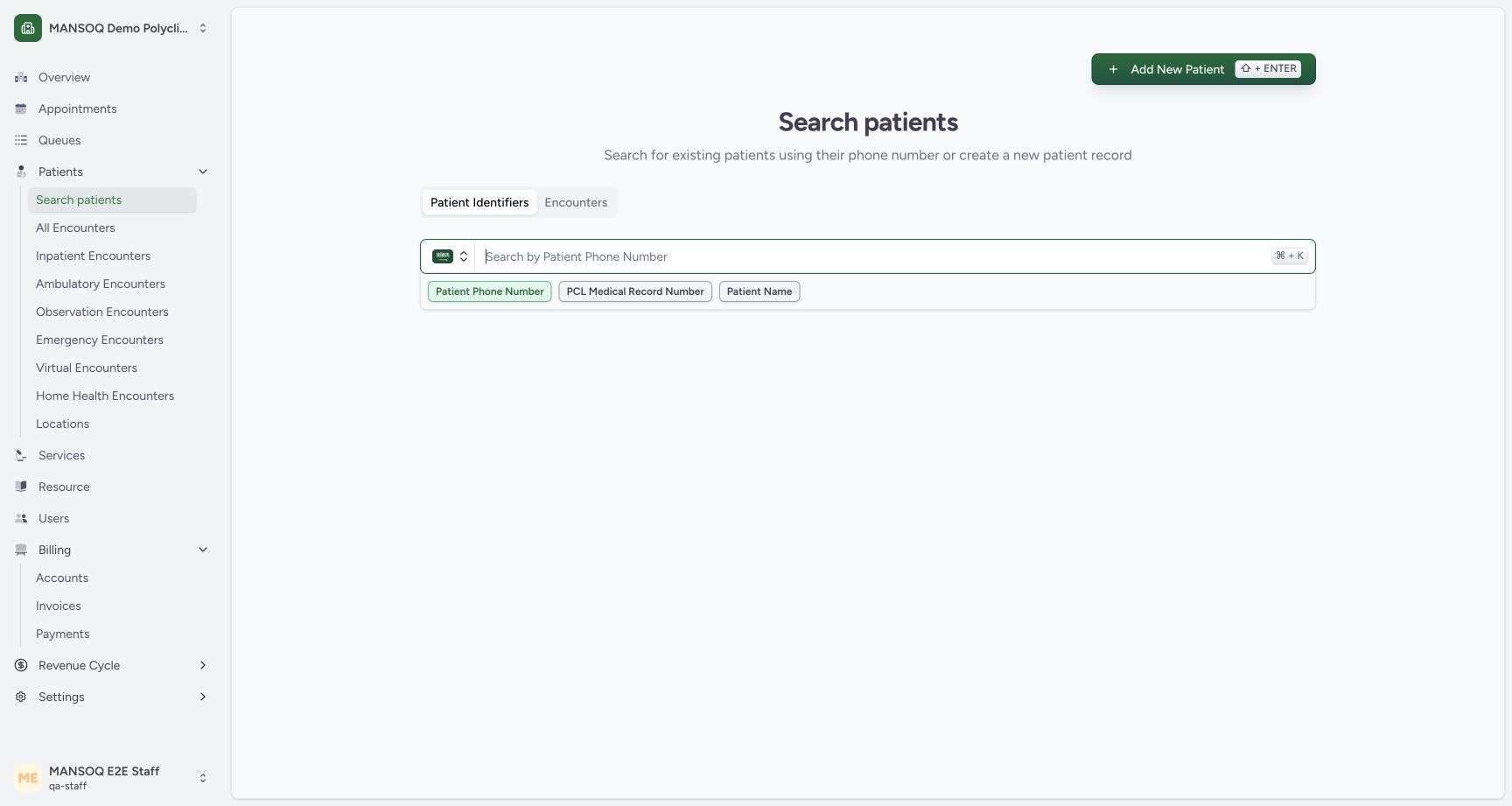Expand the Settings menu chevron
This screenshot has height=806, width=1512.
pyautogui.click(x=203, y=697)
